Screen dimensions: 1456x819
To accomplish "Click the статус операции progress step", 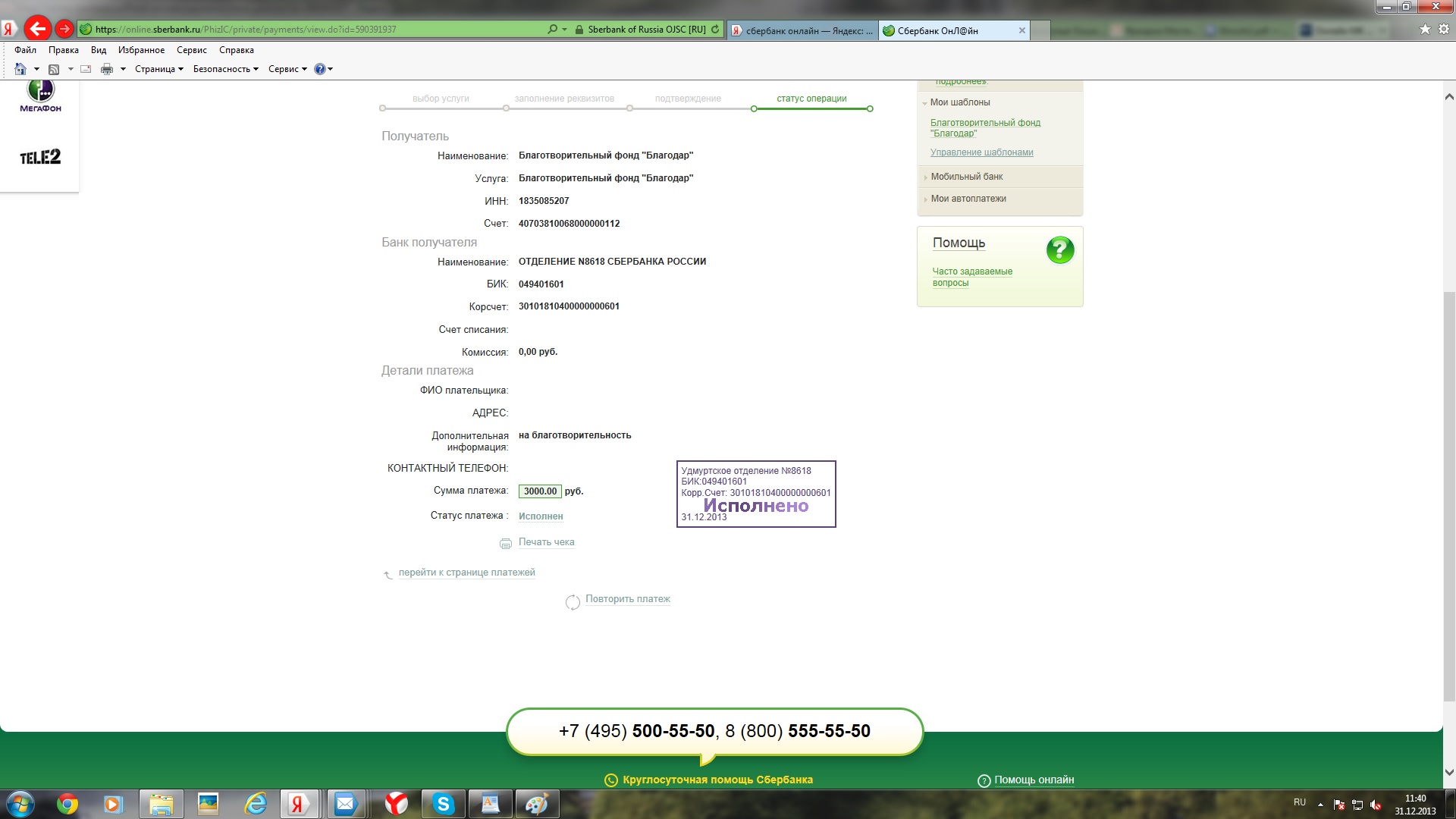I will tap(811, 99).
